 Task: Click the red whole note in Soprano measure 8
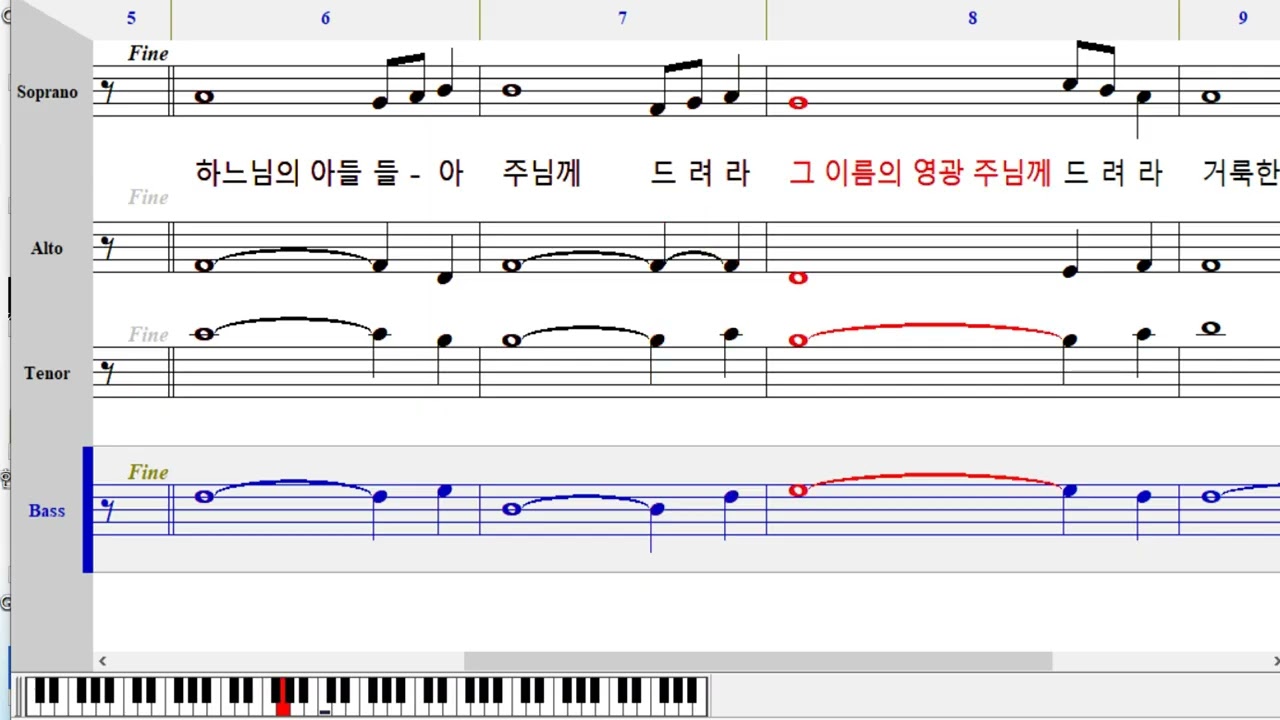(798, 103)
